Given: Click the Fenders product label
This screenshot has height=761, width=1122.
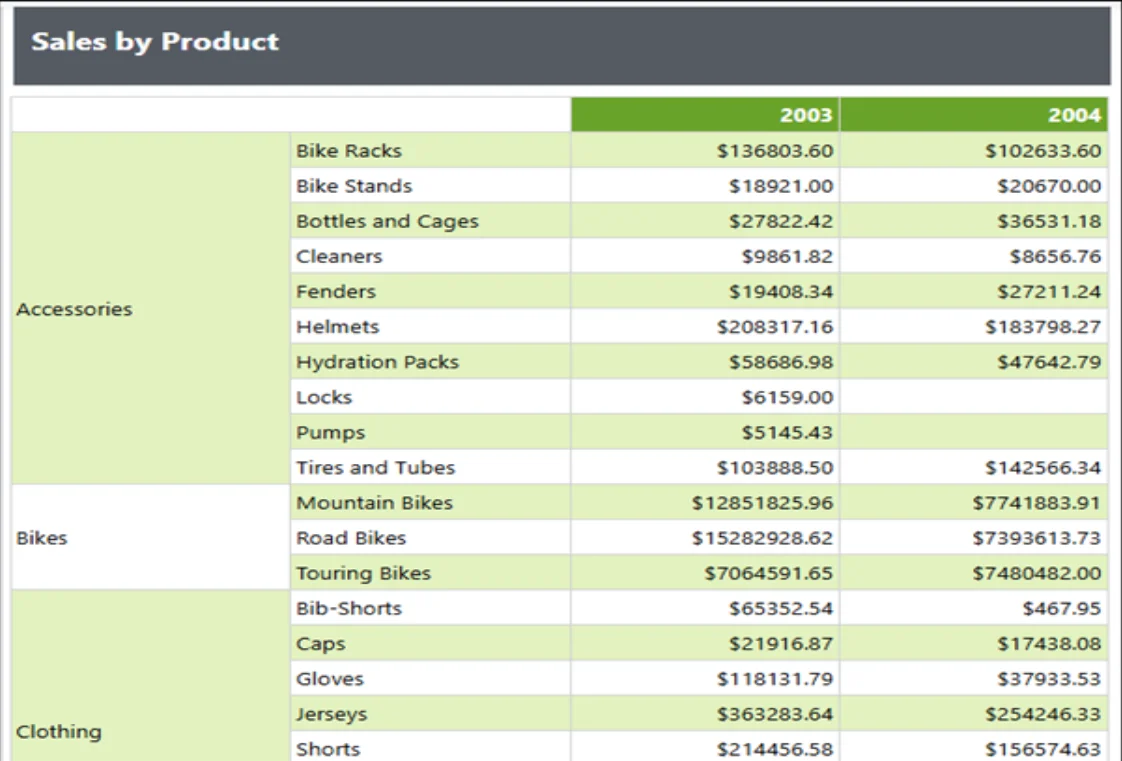Looking at the screenshot, I should click(x=336, y=291).
